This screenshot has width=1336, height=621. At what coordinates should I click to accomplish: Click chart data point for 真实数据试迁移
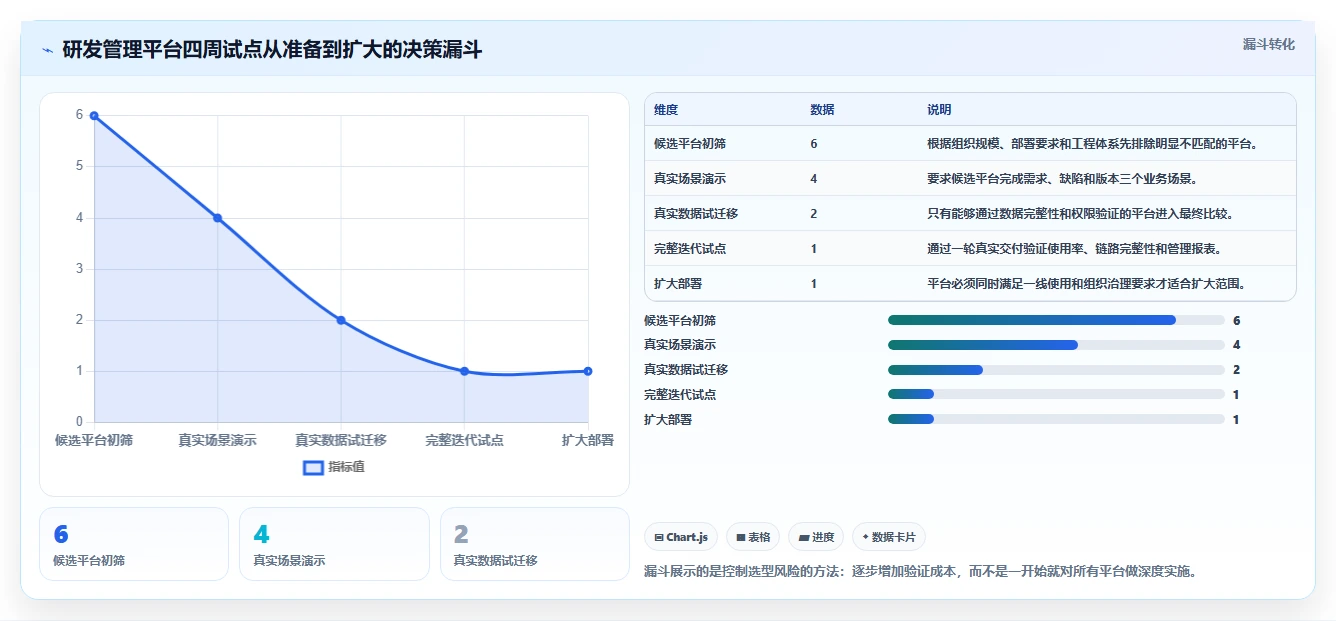tap(341, 320)
